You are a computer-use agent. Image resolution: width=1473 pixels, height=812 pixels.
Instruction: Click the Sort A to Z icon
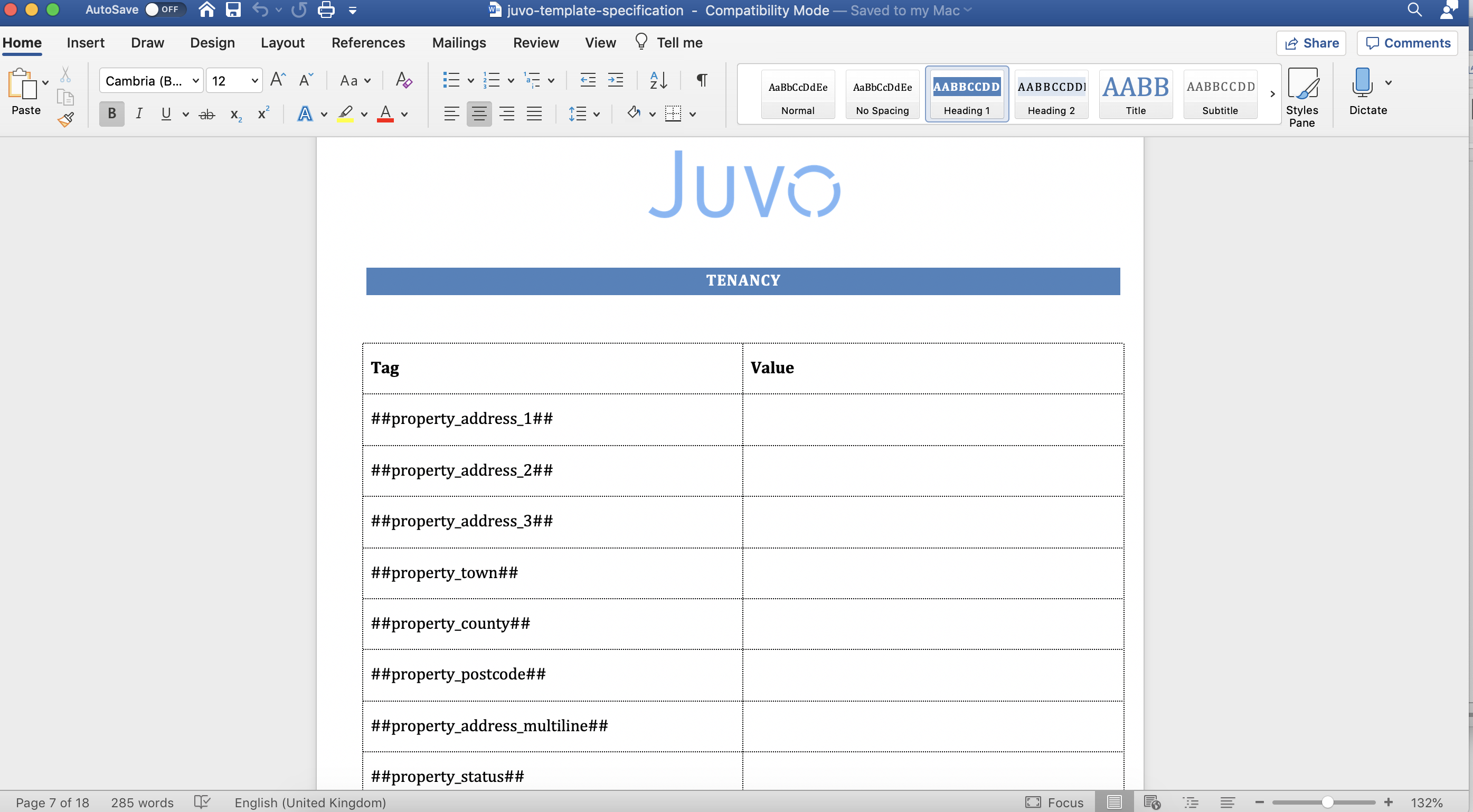click(659, 80)
